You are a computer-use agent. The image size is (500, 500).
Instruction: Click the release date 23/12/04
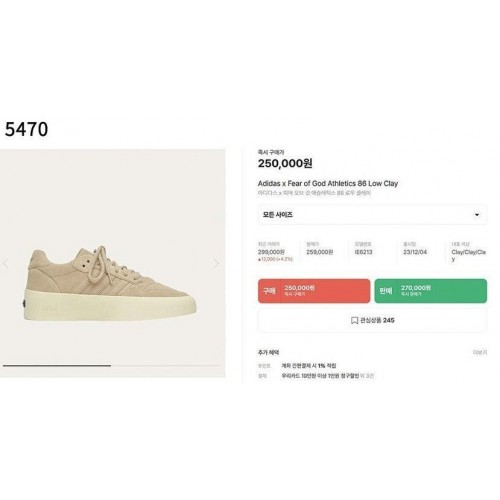coord(415,252)
